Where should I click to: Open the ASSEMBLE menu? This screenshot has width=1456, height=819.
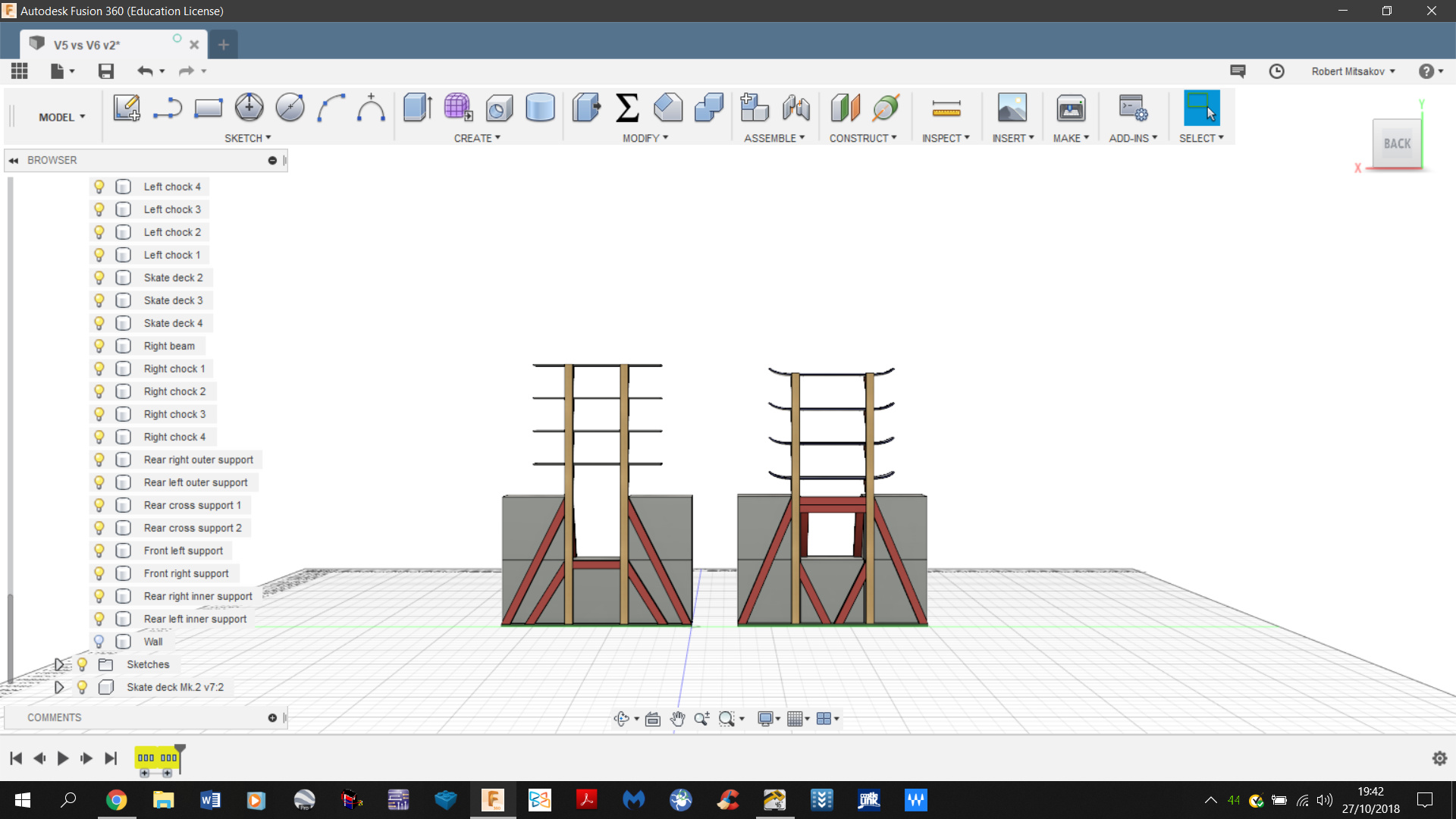(x=774, y=138)
